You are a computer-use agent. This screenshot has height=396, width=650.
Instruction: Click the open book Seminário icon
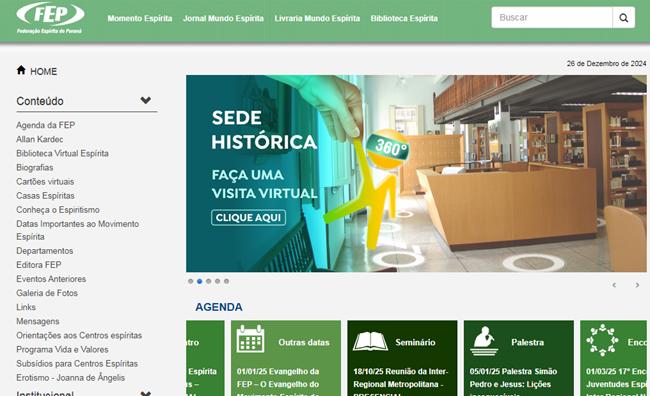370,341
